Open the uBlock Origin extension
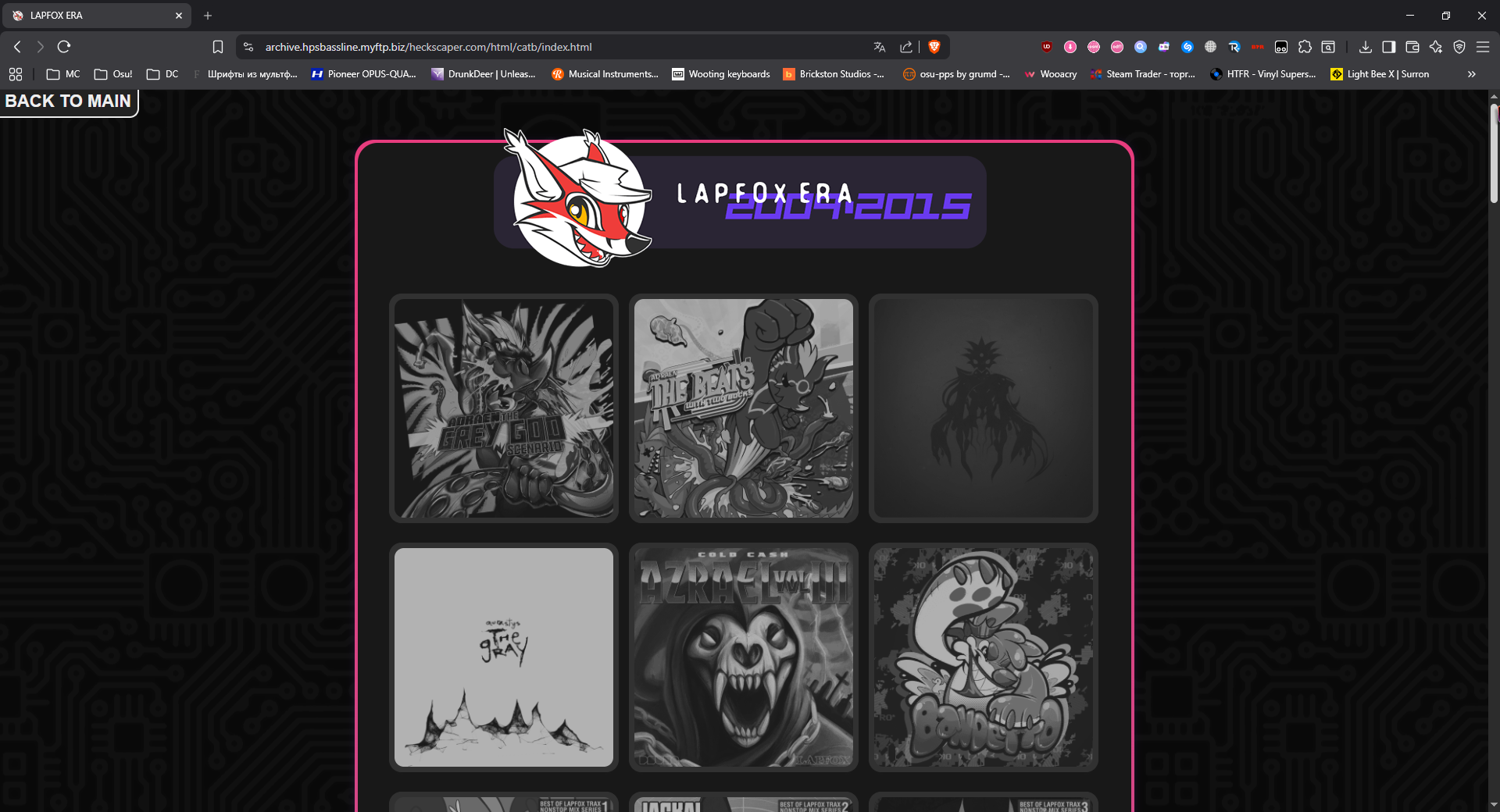This screenshot has height=812, width=1500. click(1047, 47)
